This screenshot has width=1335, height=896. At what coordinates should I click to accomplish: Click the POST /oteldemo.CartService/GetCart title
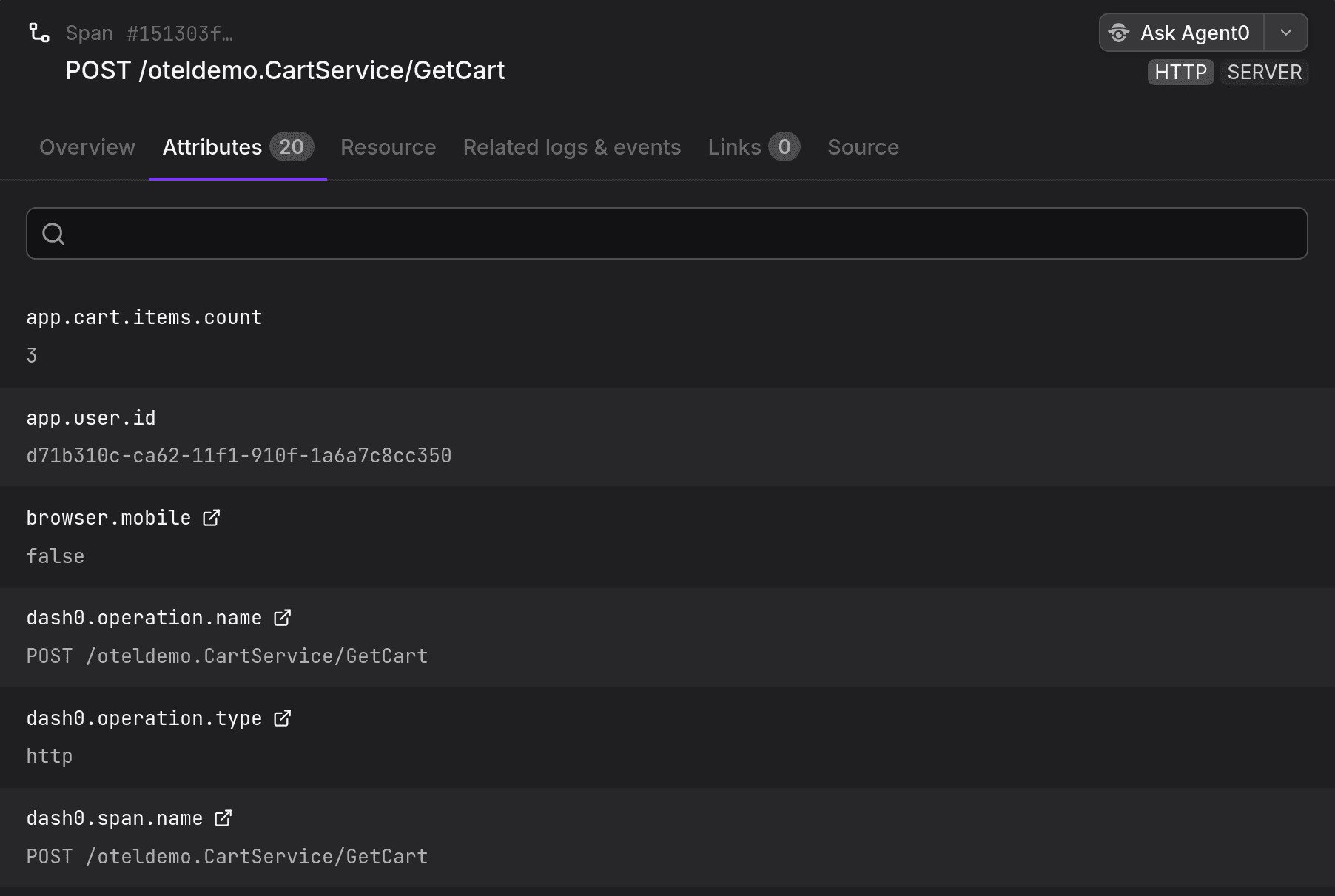285,70
